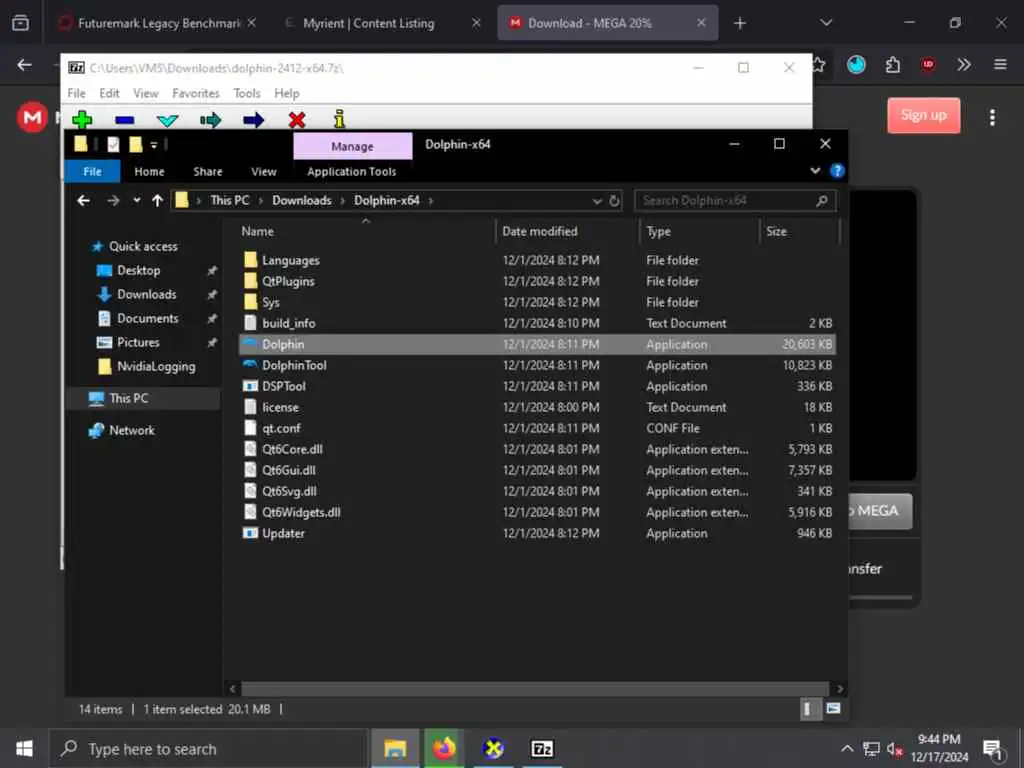Click the 7-Zip Test checkmark icon
The width and height of the screenshot is (1024, 768).
(167, 120)
